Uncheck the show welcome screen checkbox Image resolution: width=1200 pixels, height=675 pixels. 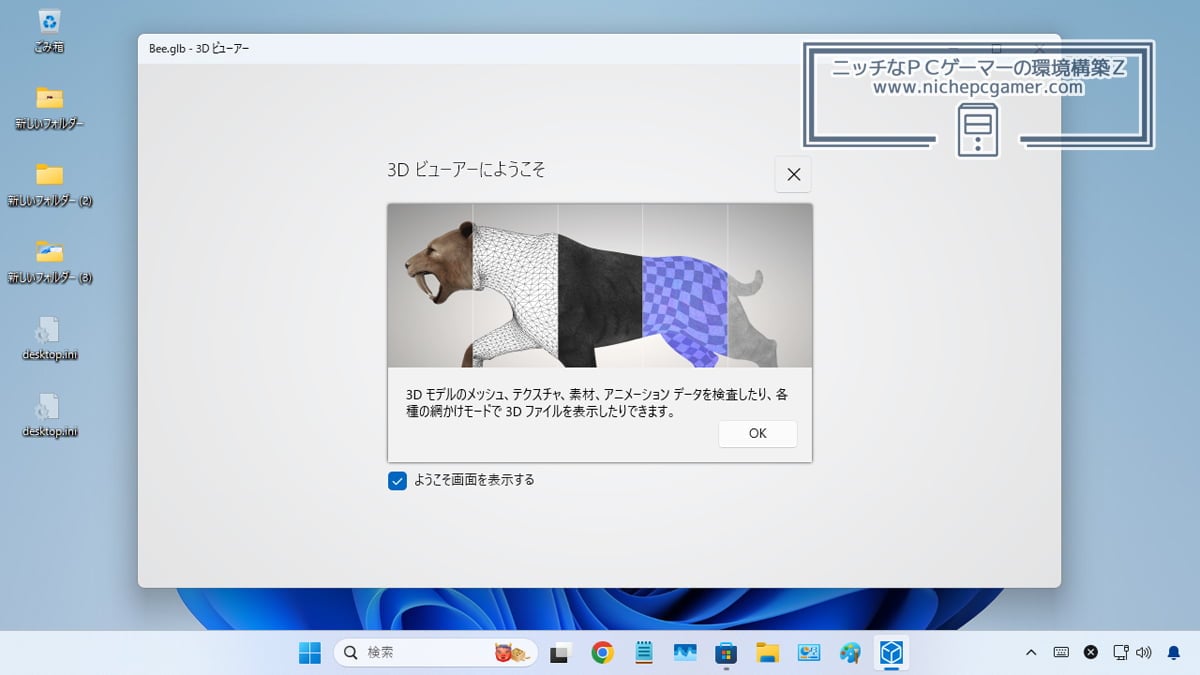[x=398, y=481]
